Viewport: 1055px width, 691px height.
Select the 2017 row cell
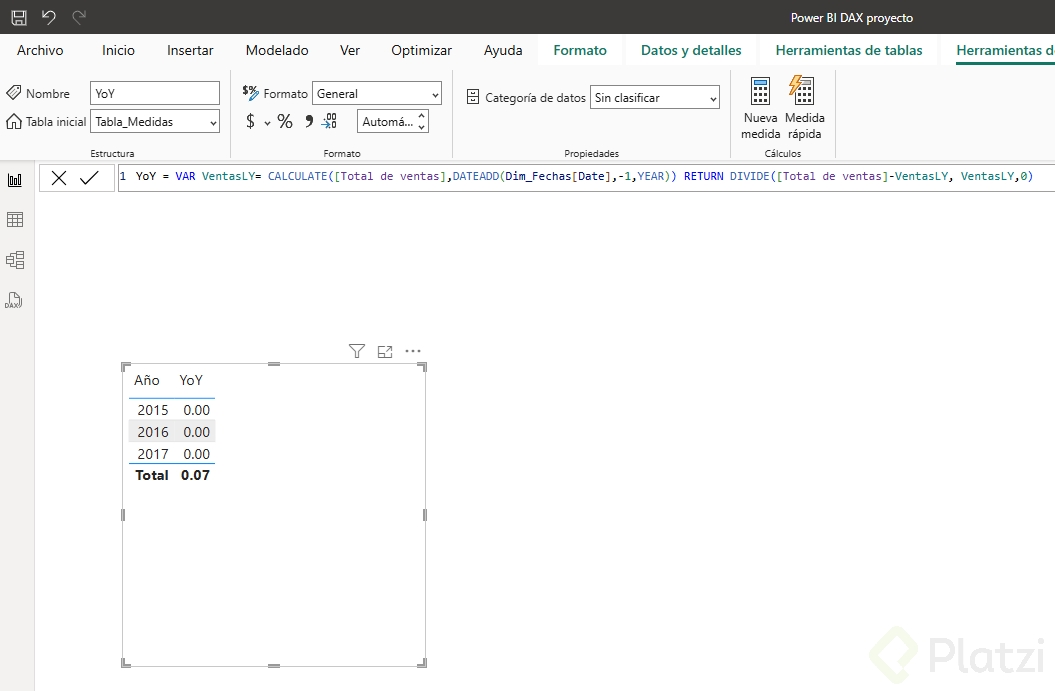[x=153, y=454]
